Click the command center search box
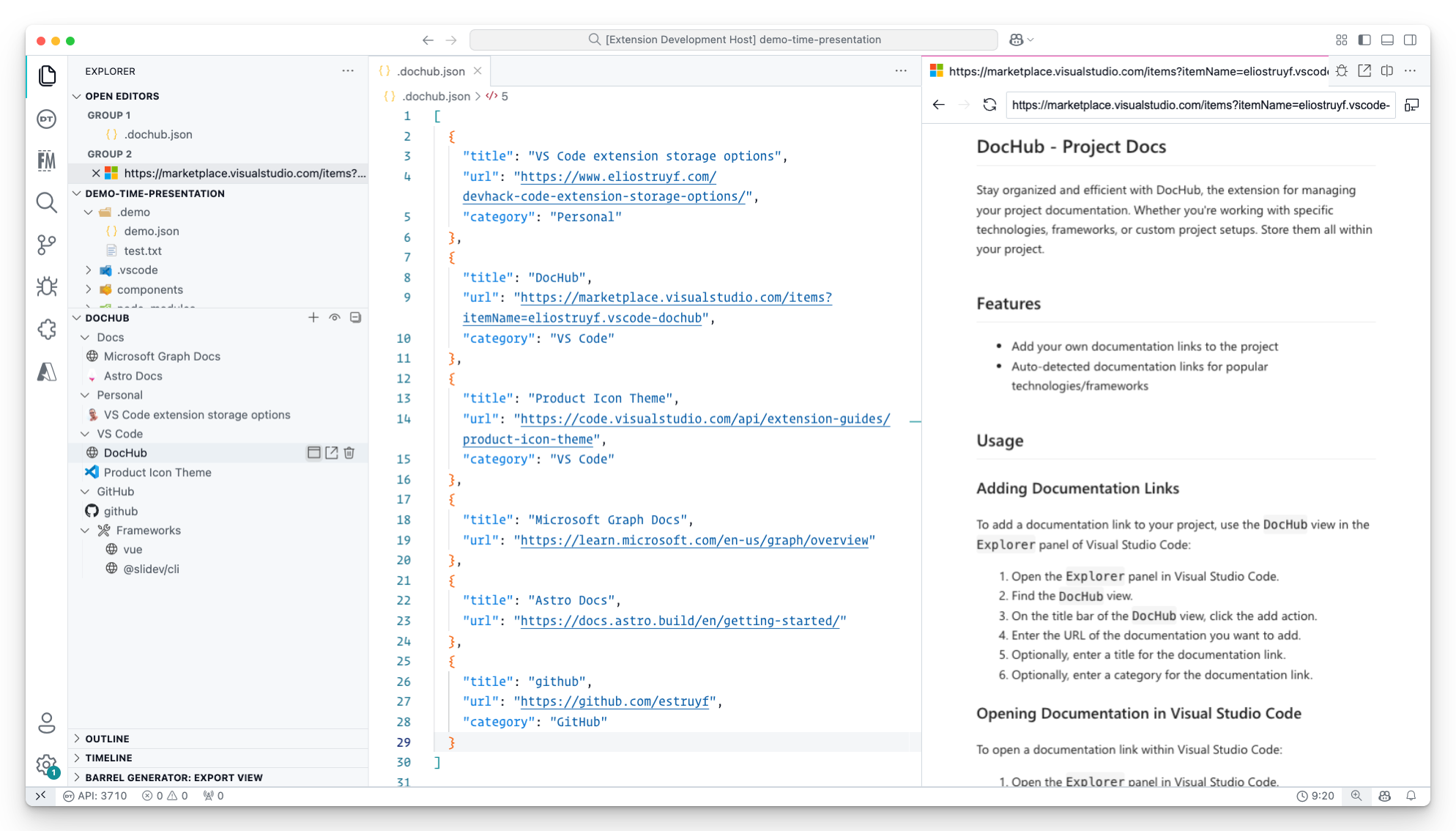The width and height of the screenshot is (1456, 831). pyautogui.click(x=734, y=40)
